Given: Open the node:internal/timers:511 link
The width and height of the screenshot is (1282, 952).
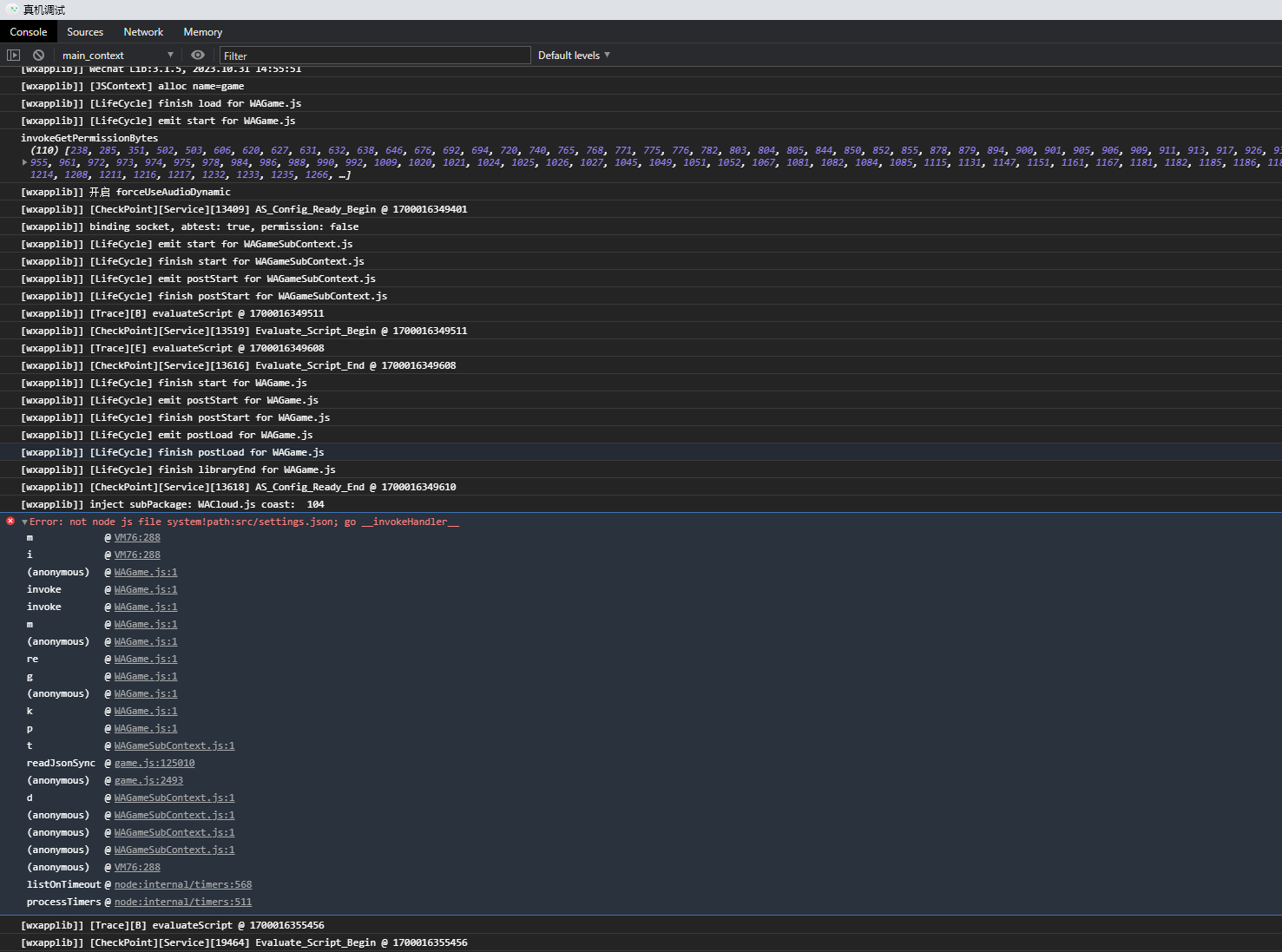Looking at the screenshot, I should [183, 902].
